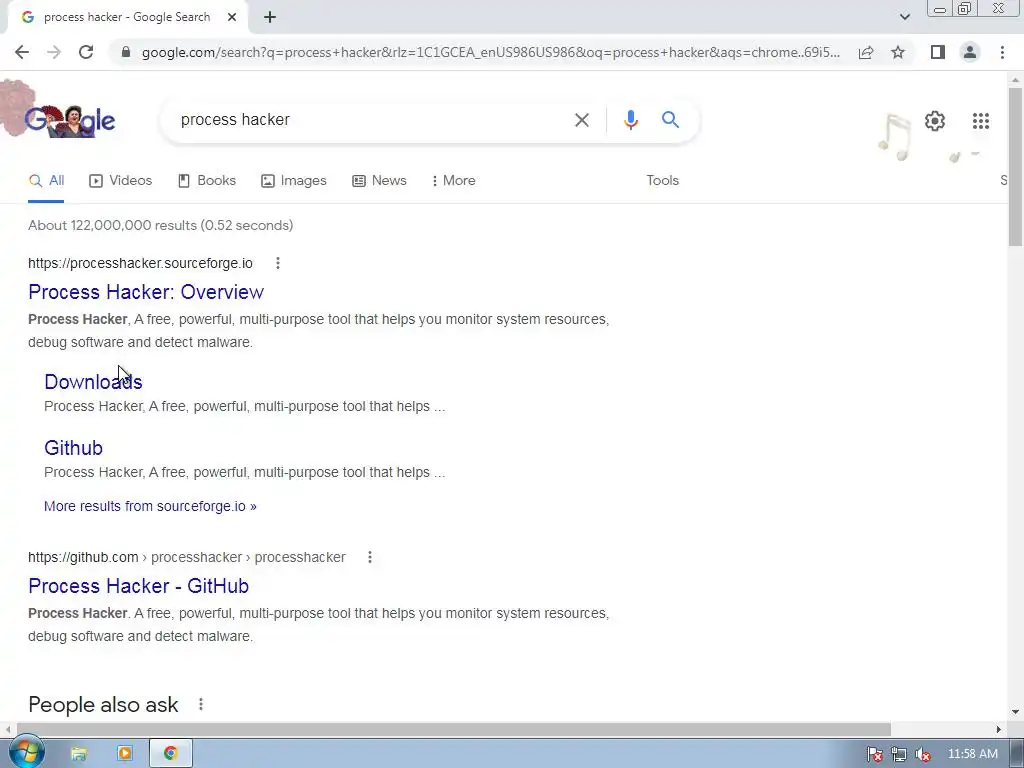
Task: Click the scroll right arrow
Action: tap(999, 729)
